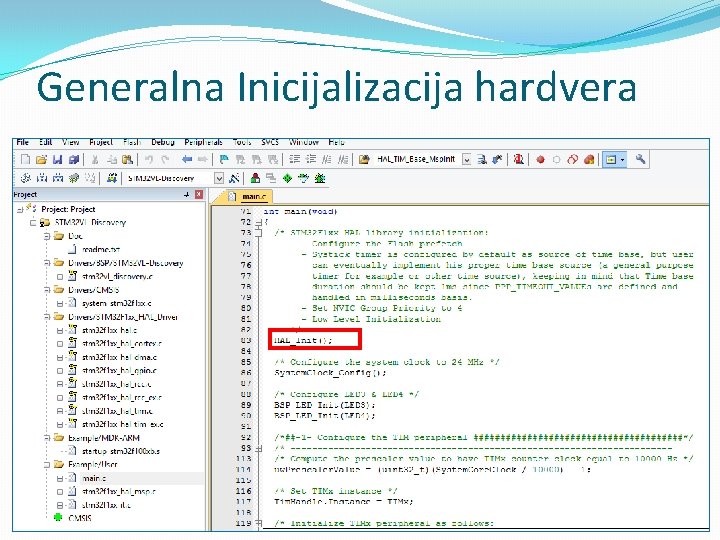Screen dimensions: 720x540
Task: Select stm32vl_discovery.c in project tree
Action: click(x=117, y=276)
